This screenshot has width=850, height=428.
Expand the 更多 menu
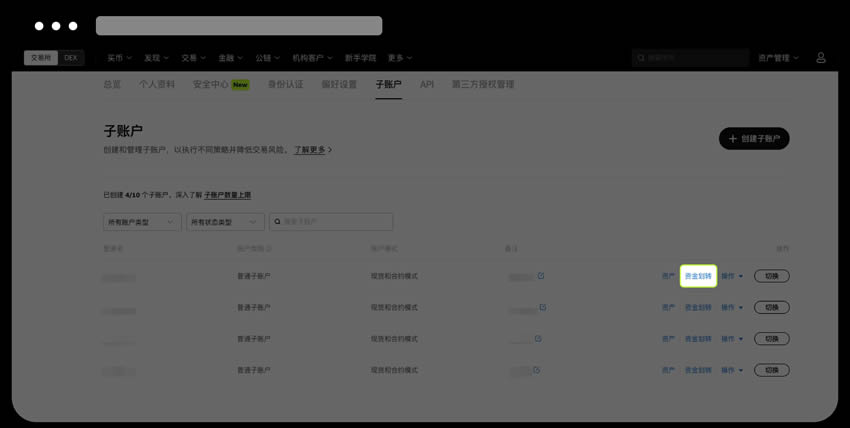click(x=400, y=58)
